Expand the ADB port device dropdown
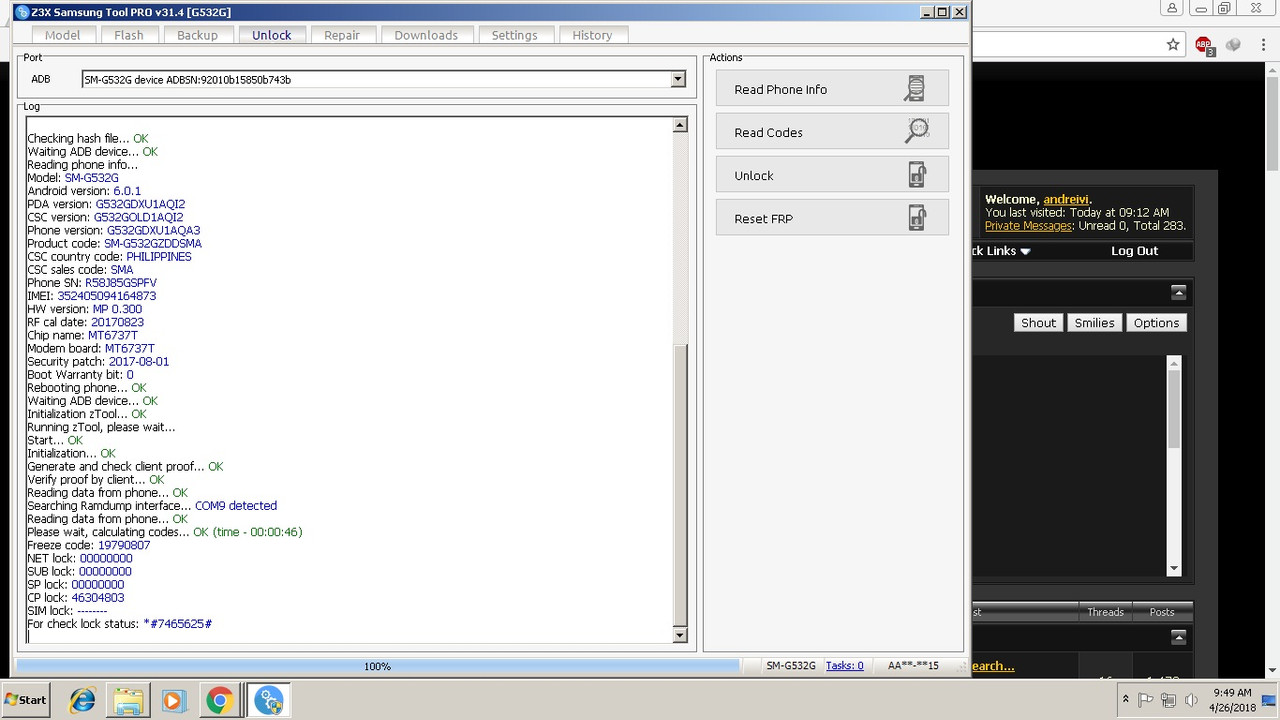Viewport: 1280px width, 720px height. point(678,79)
